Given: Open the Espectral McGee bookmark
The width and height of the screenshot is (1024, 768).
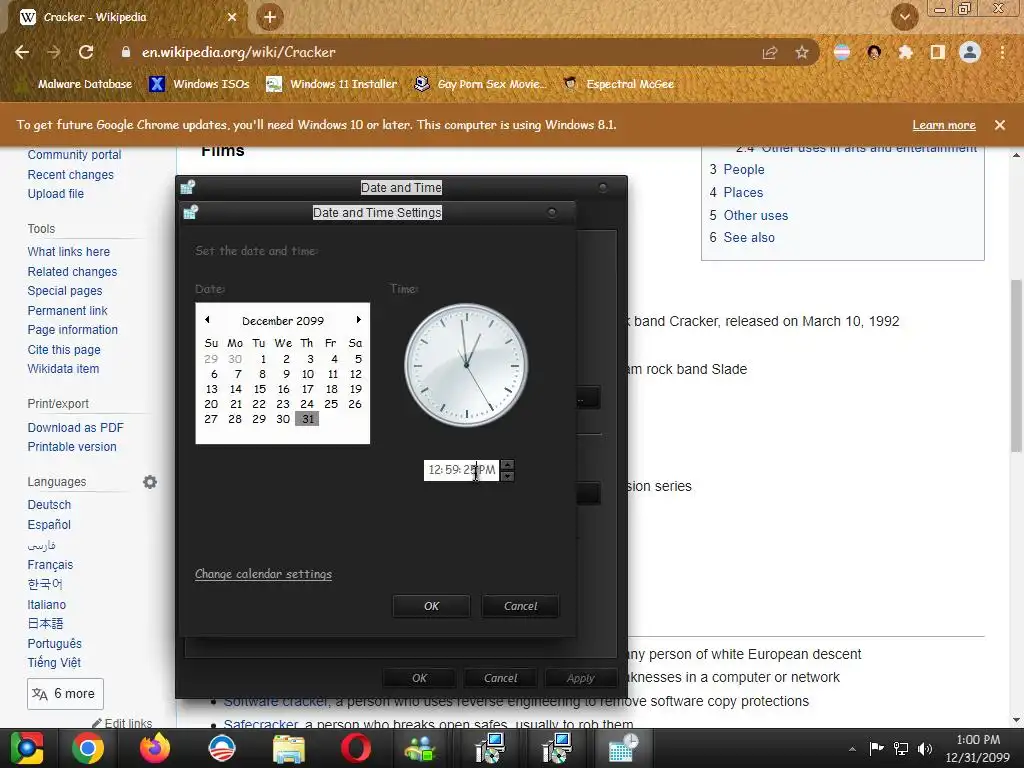Looking at the screenshot, I should click(x=618, y=84).
